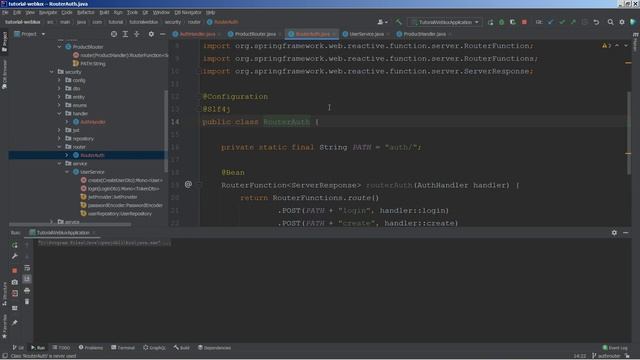Click Run with Coverage icon in toolbar
The height and width of the screenshot is (360, 640).
[x=513, y=22]
